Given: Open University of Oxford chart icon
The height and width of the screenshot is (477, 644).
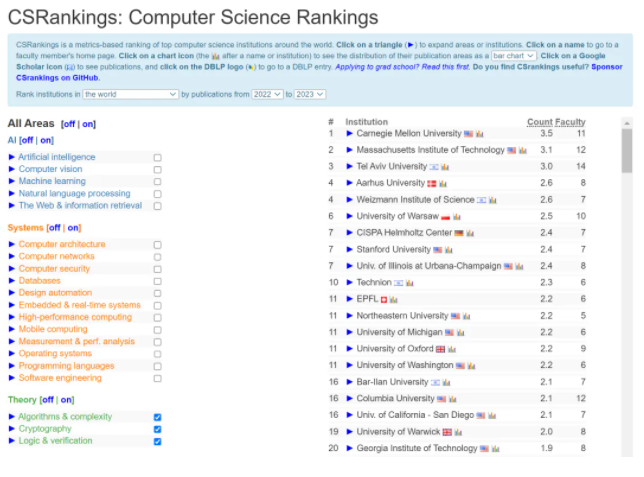Looking at the screenshot, I should pyautogui.click(x=452, y=349).
